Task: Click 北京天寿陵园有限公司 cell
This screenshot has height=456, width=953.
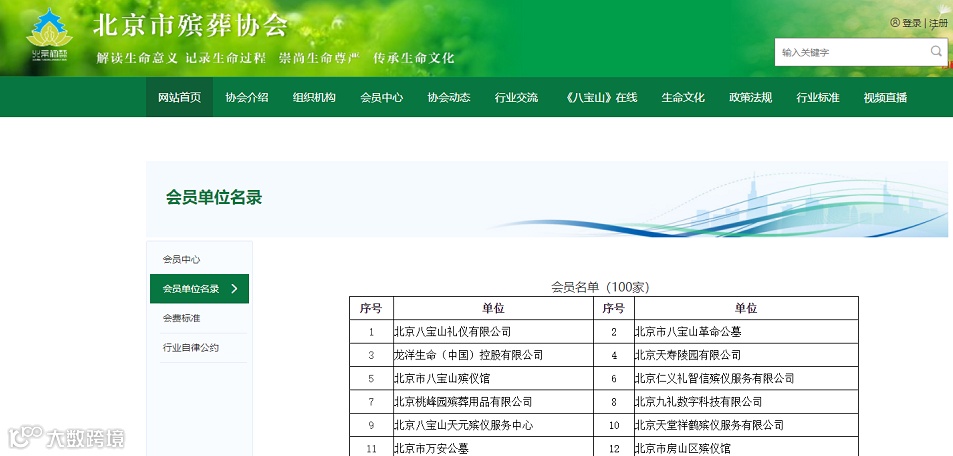Action: [x=746, y=355]
